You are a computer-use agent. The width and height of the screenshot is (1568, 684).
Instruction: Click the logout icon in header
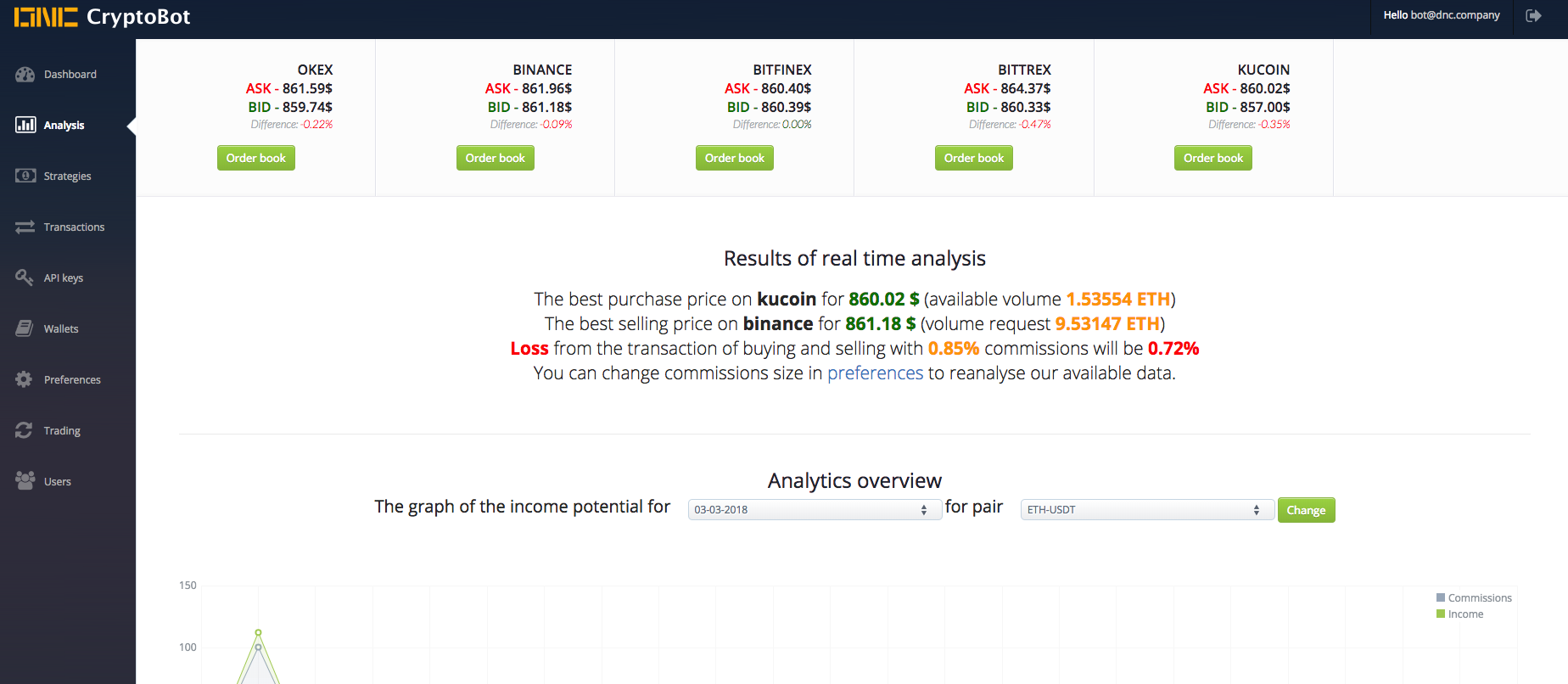pyautogui.click(x=1533, y=15)
